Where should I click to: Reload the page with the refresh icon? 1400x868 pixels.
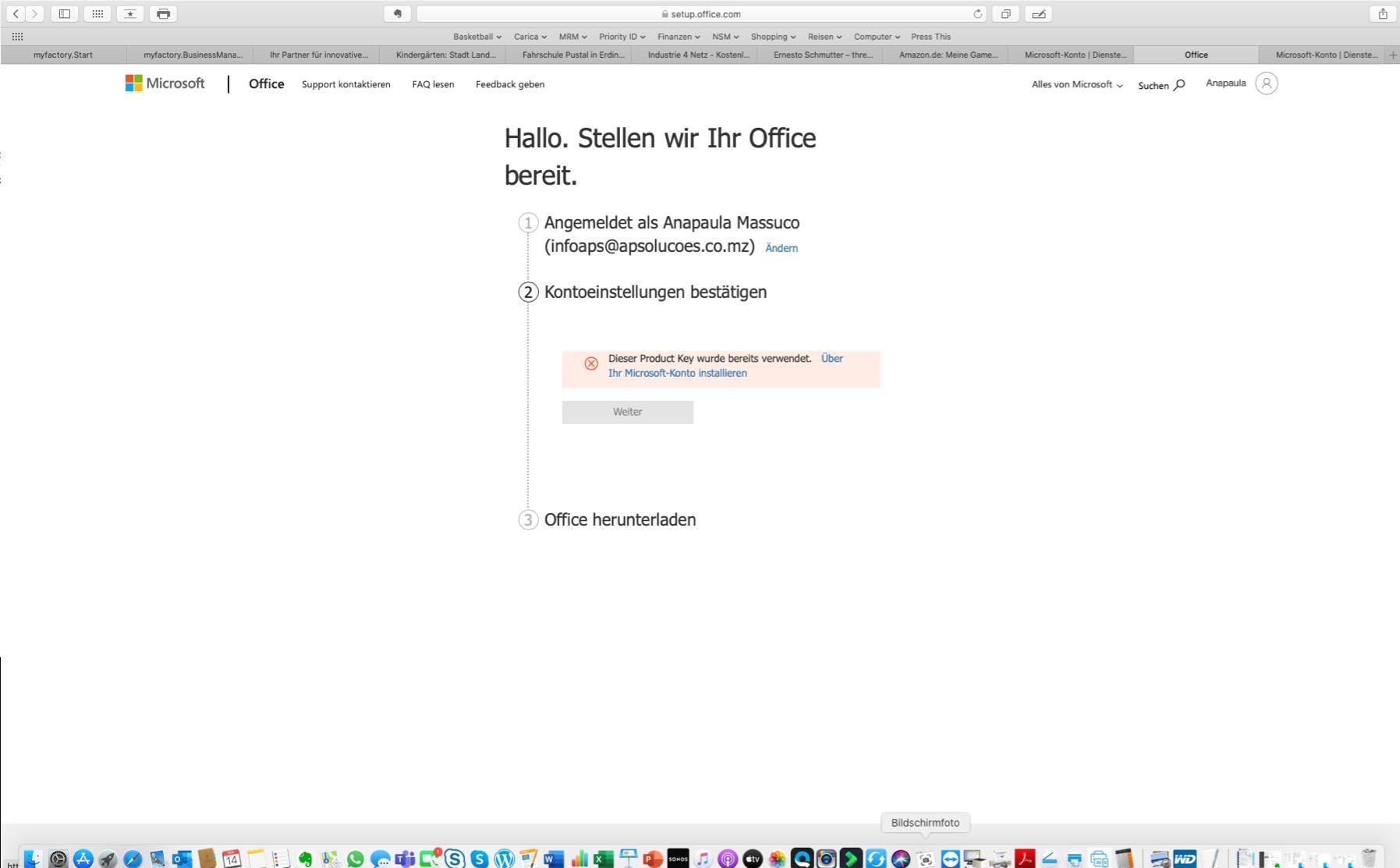tap(977, 13)
